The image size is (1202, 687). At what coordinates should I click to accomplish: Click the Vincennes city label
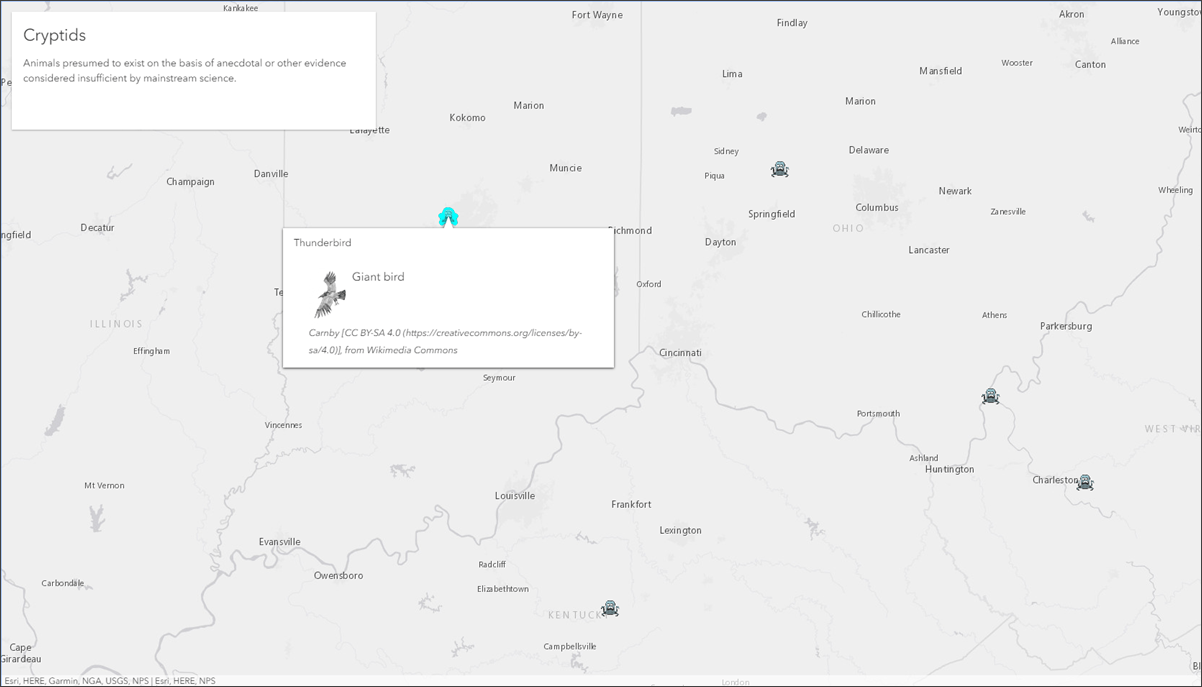point(283,425)
